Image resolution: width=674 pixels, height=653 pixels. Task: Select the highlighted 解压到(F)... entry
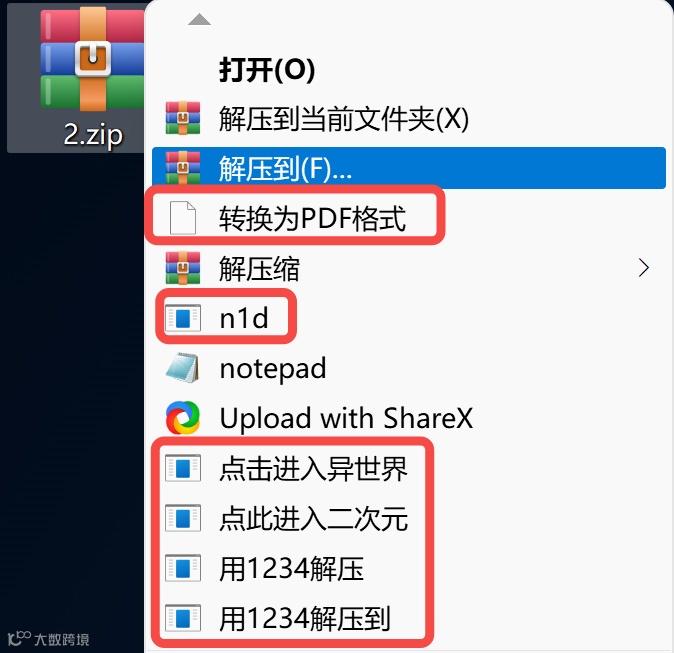point(409,168)
